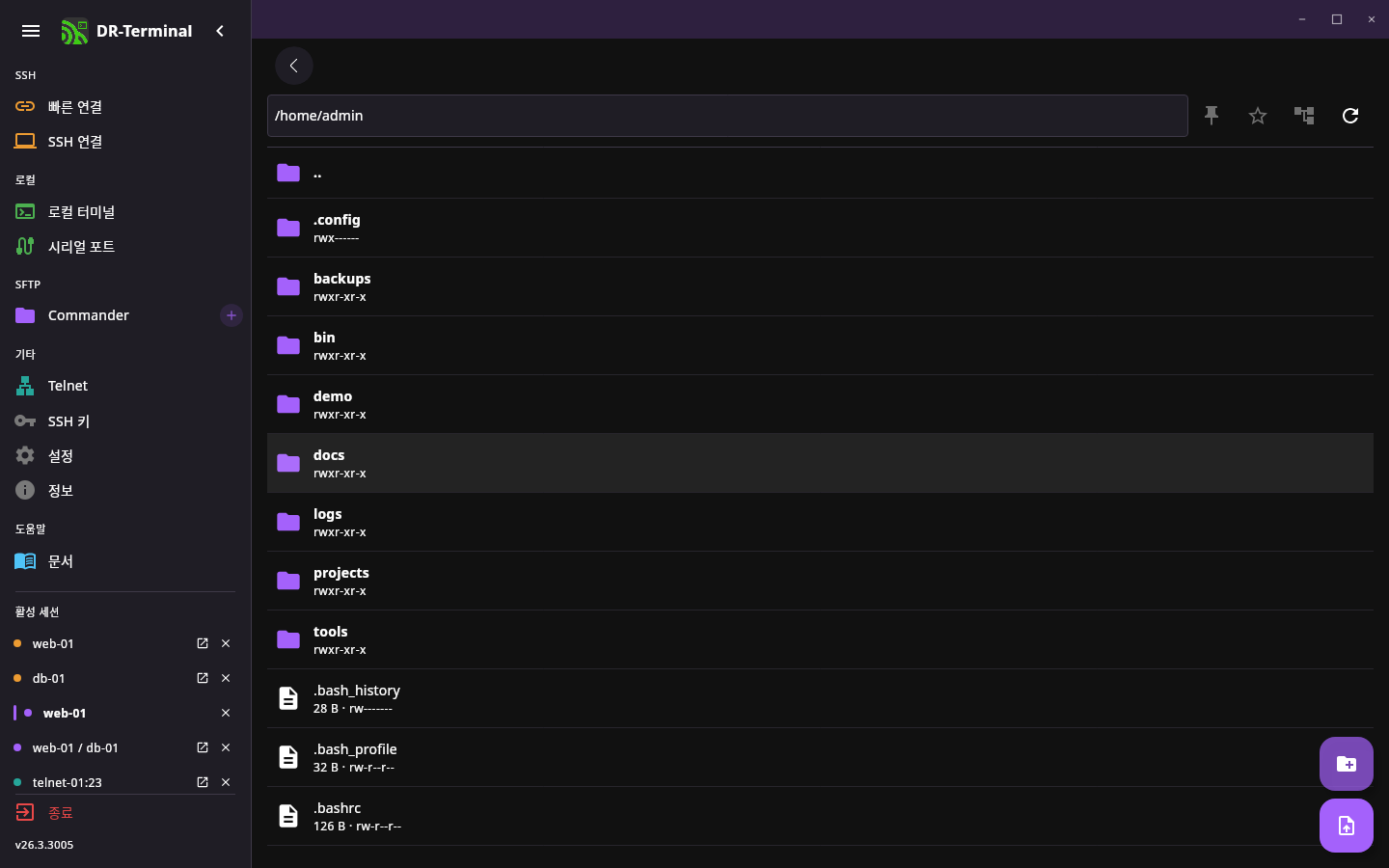Pop out the telnet-01:23 session
This screenshot has height=868, width=1389.
[x=203, y=782]
